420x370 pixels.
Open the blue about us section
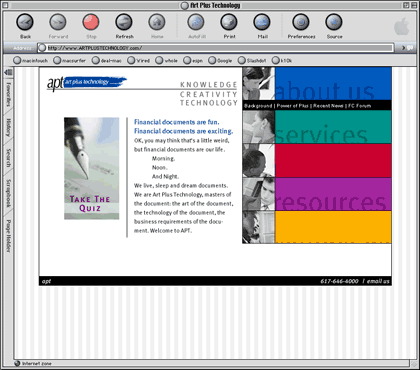pyautogui.click(x=333, y=83)
